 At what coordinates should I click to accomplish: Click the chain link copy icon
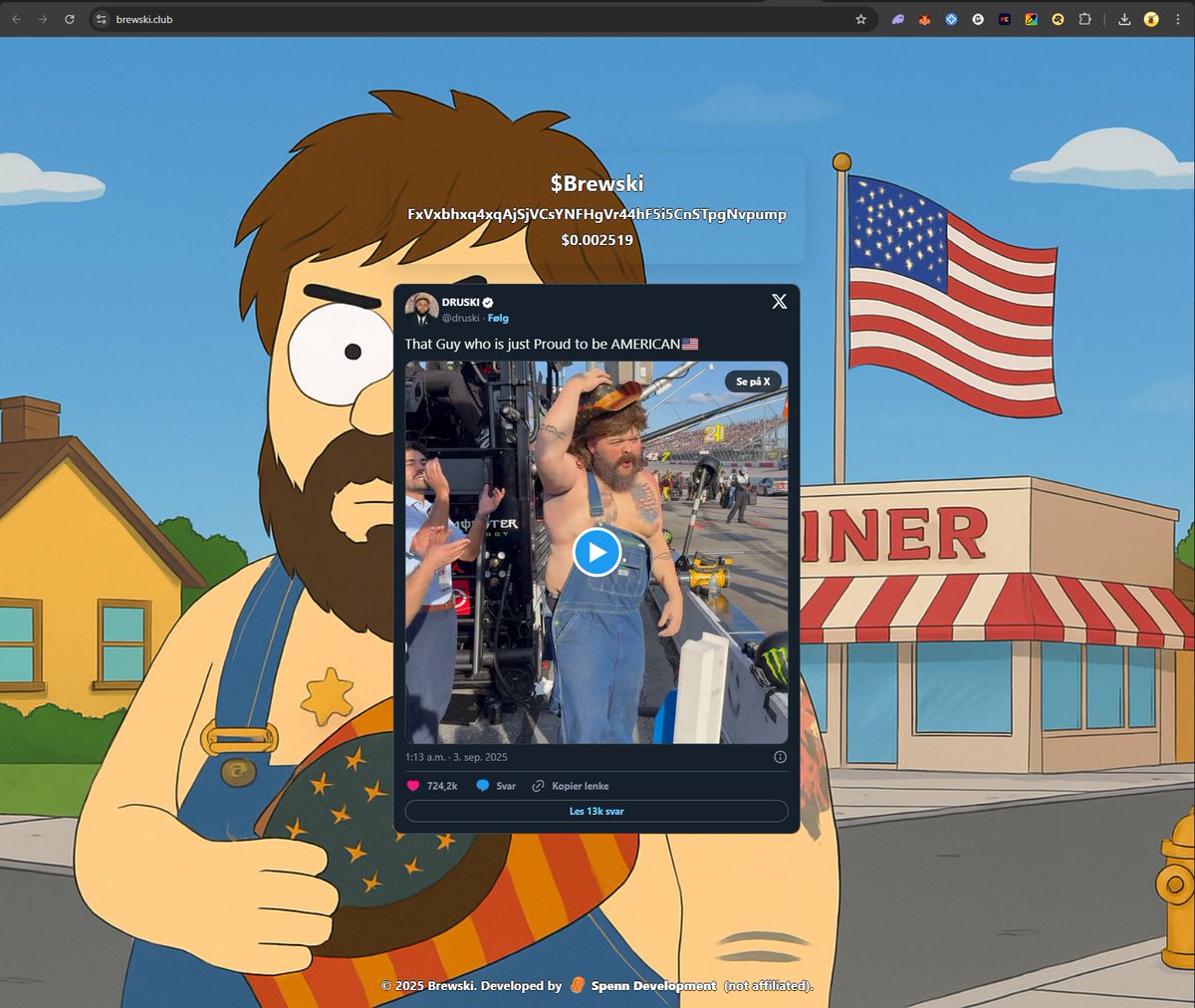(538, 786)
